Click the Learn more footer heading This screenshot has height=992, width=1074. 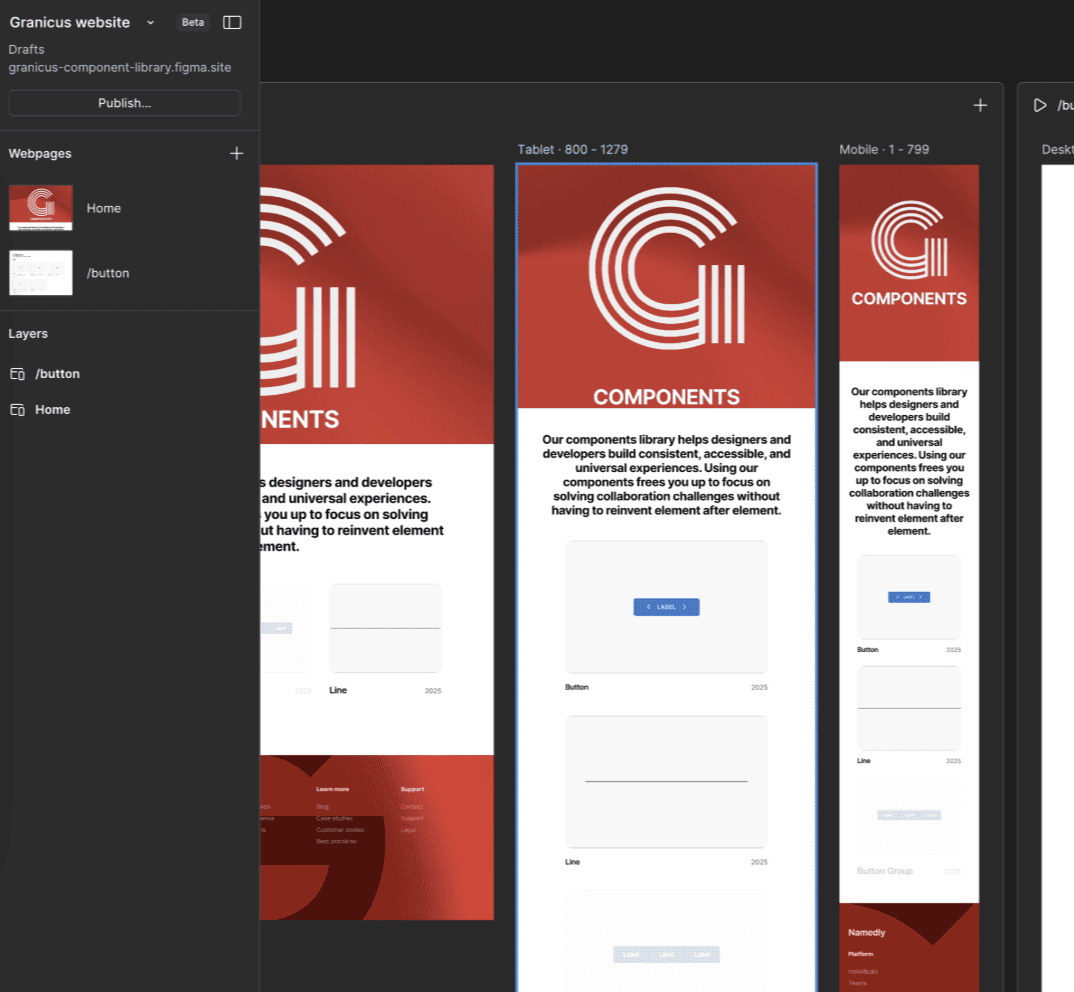[333, 789]
